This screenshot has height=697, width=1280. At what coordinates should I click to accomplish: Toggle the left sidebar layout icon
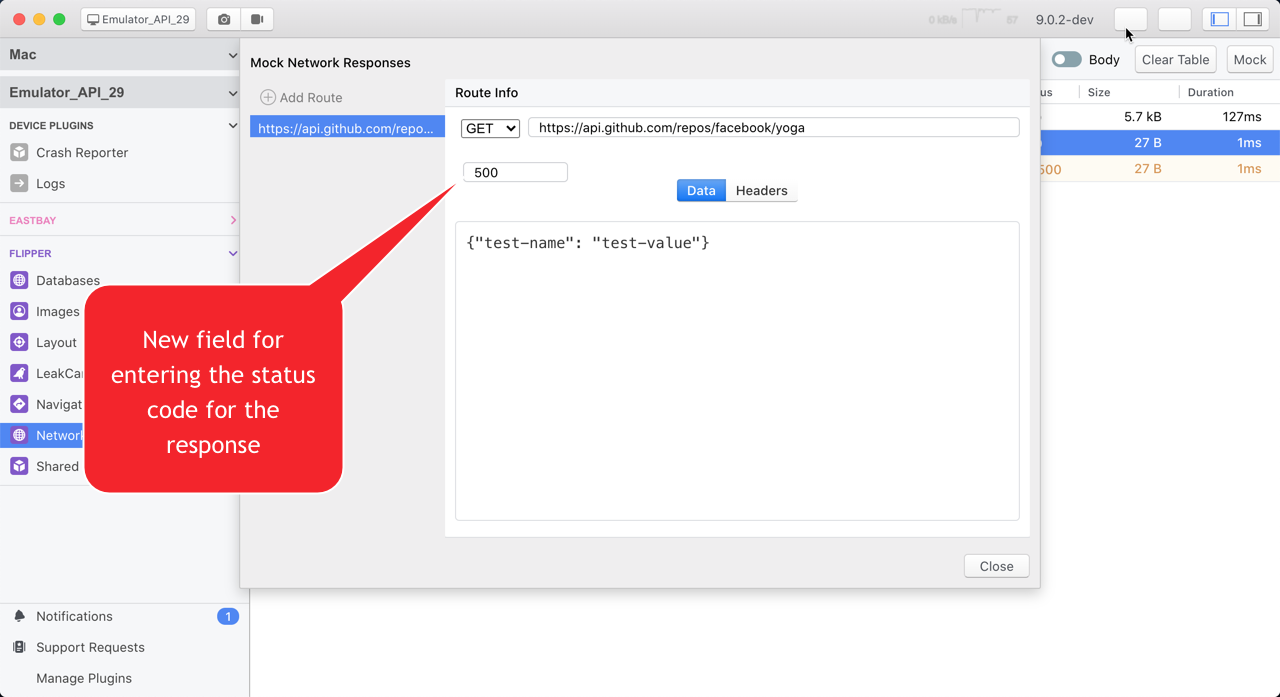point(1220,19)
